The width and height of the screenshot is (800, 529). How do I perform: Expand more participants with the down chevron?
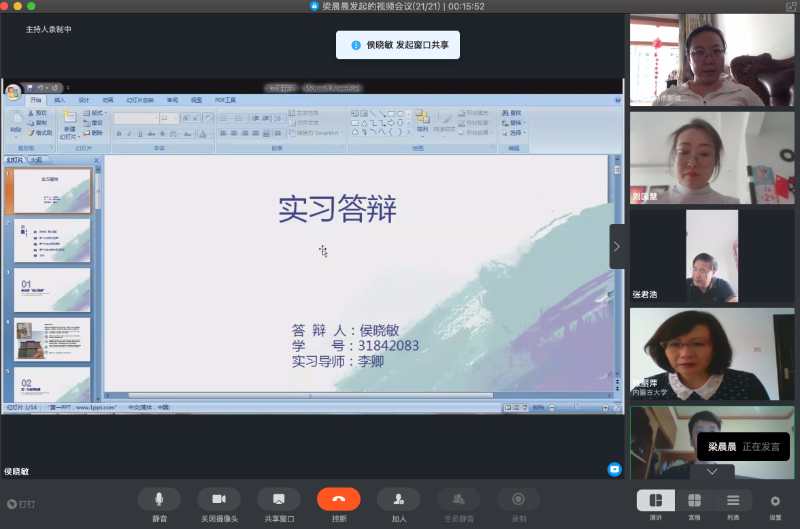(x=712, y=470)
